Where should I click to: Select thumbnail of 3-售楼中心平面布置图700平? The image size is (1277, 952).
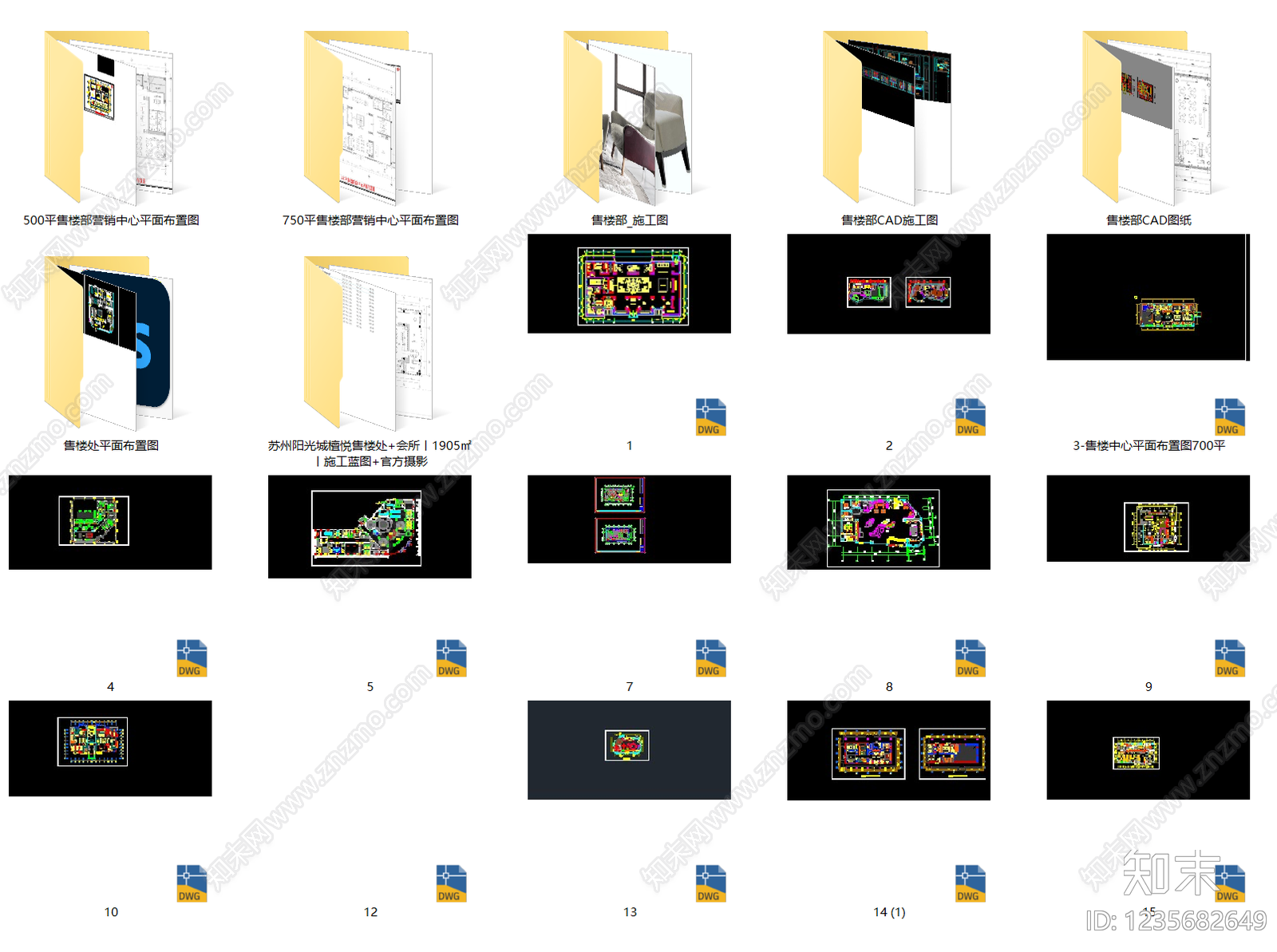[x=1148, y=297]
